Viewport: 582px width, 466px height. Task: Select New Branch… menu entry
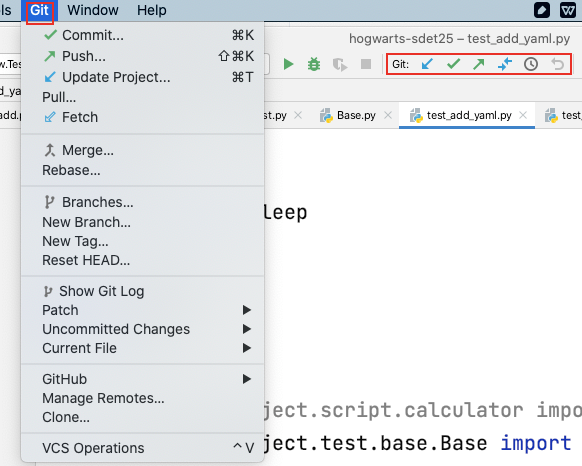[143, 222]
